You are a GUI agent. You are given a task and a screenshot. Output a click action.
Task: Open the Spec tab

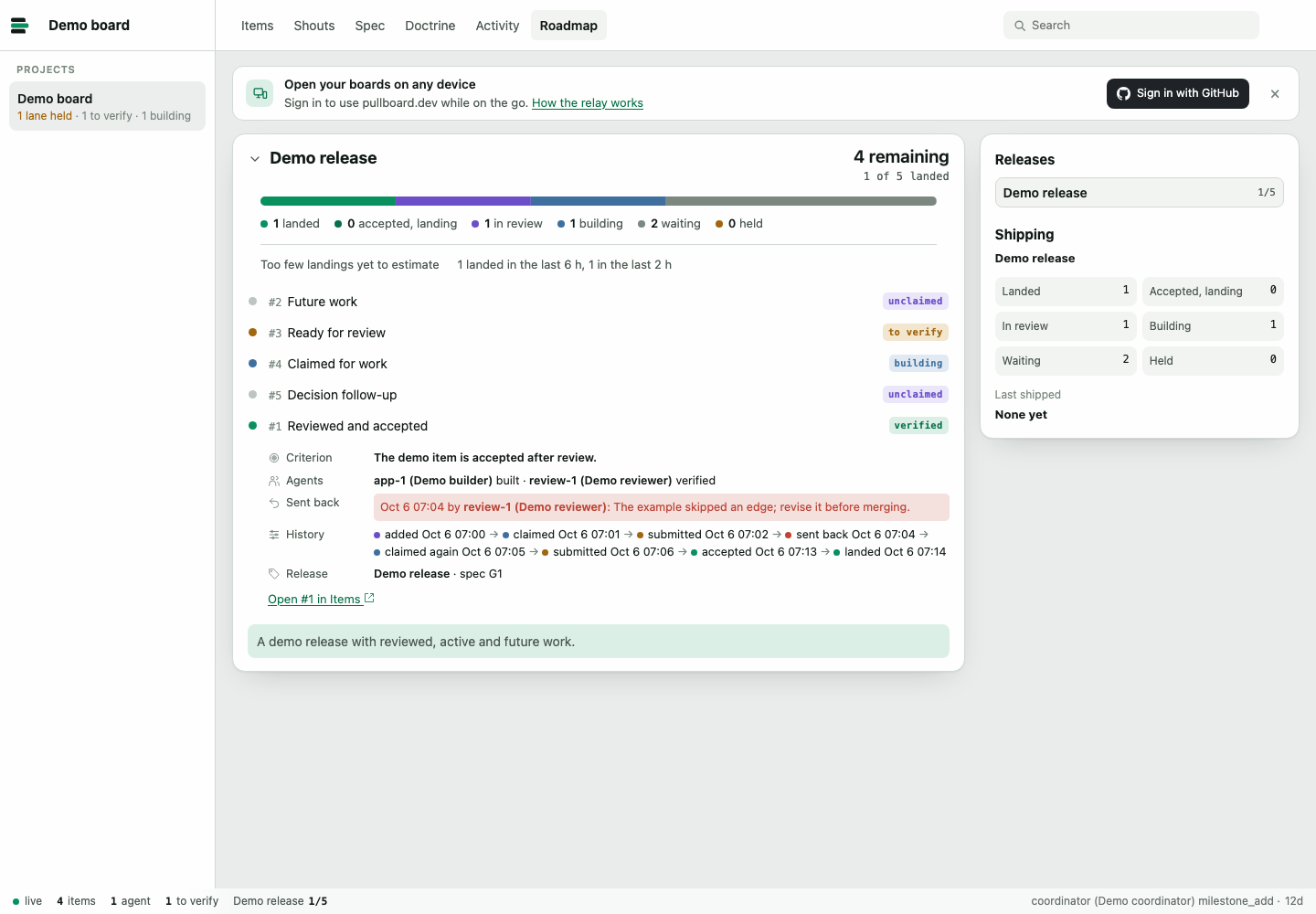coord(370,26)
